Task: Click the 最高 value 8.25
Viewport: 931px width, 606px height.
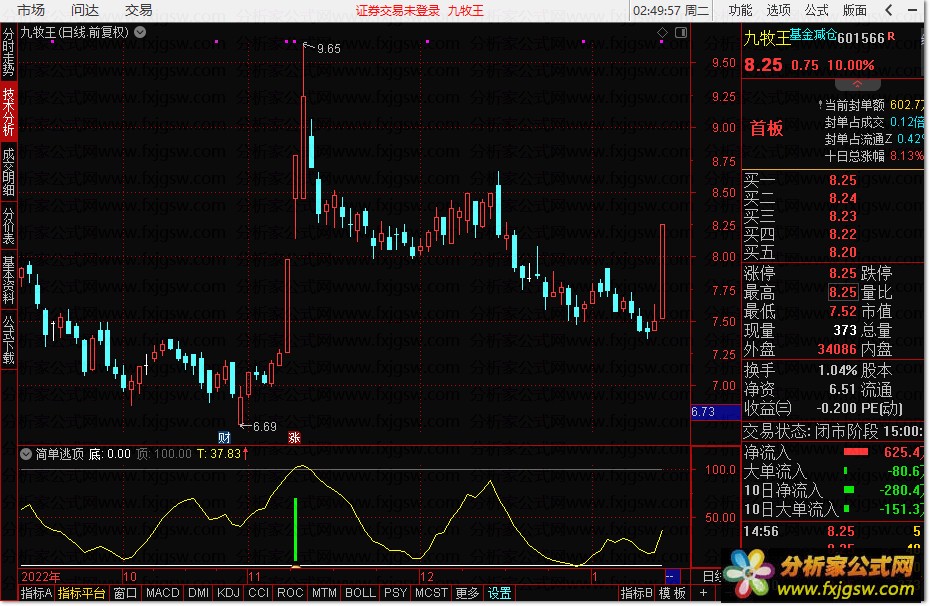Action: coord(843,292)
